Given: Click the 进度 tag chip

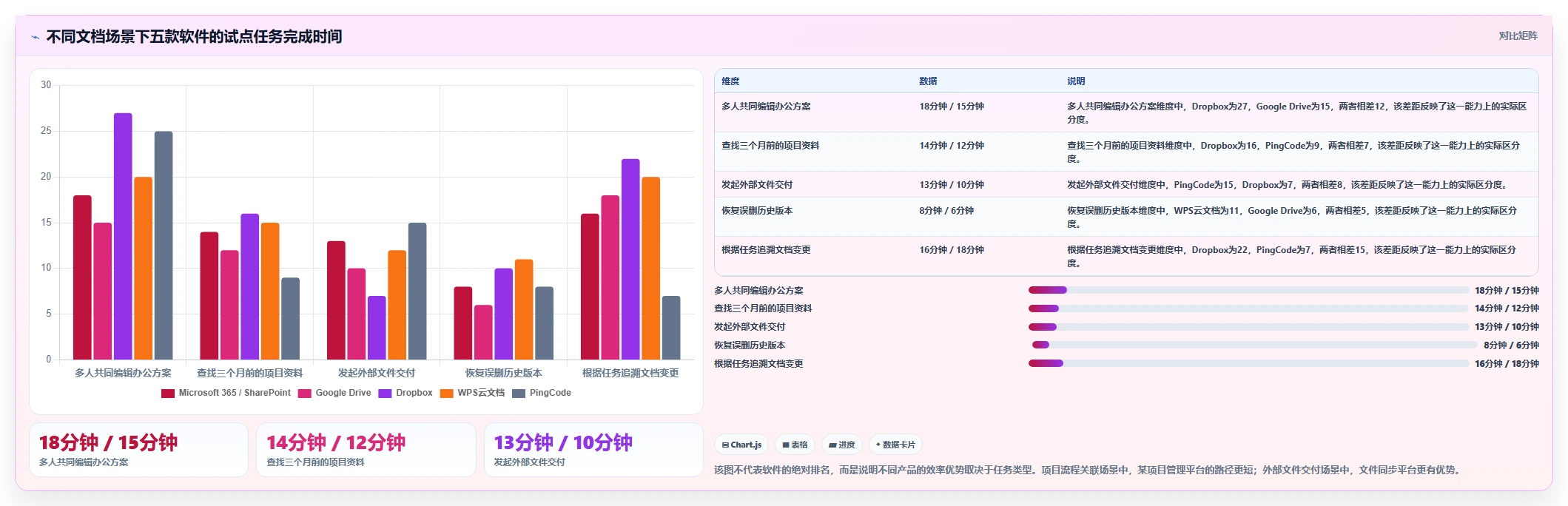Looking at the screenshot, I should pos(841,445).
